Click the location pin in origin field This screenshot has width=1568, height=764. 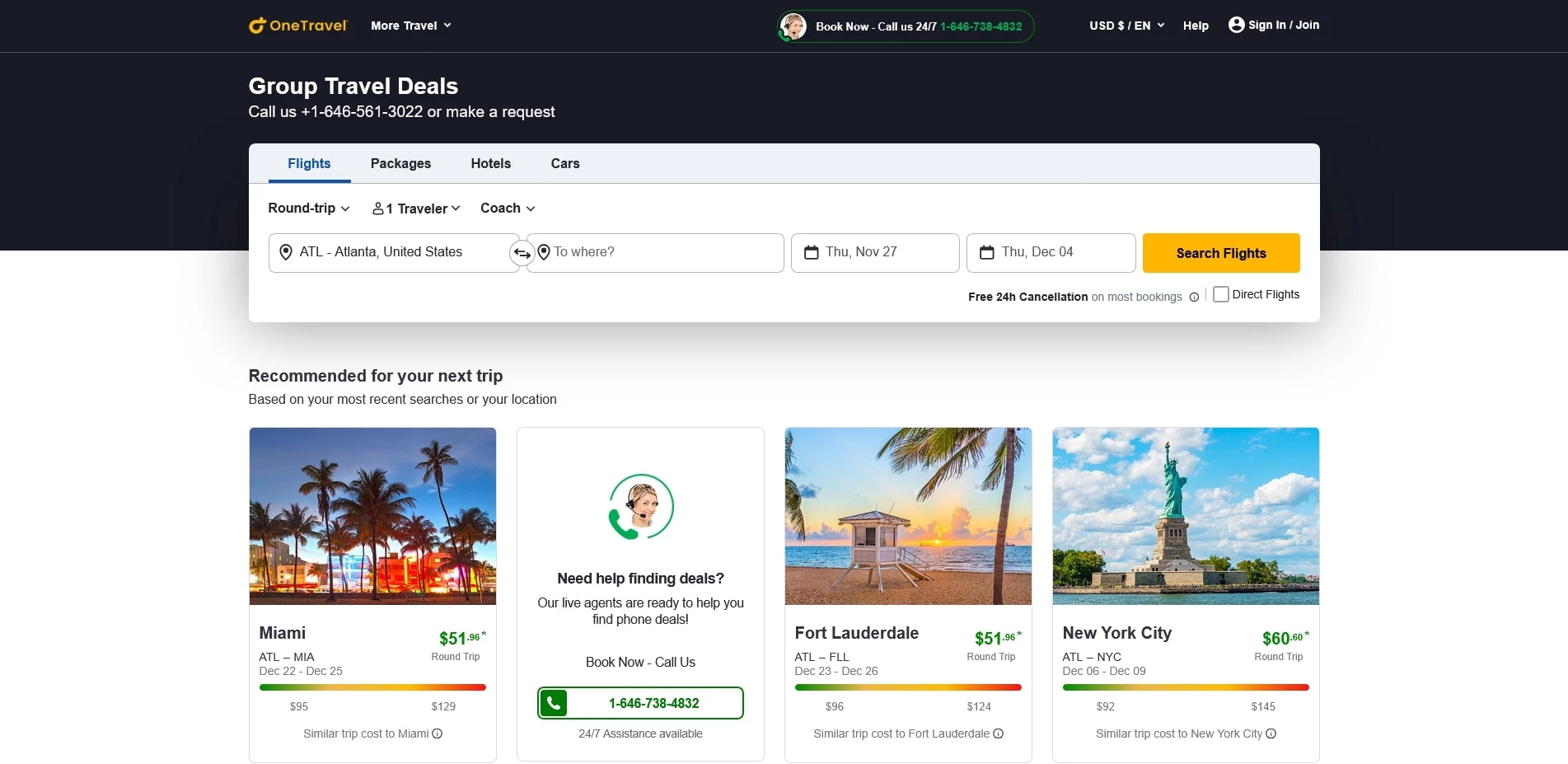click(x=286, y=252)
